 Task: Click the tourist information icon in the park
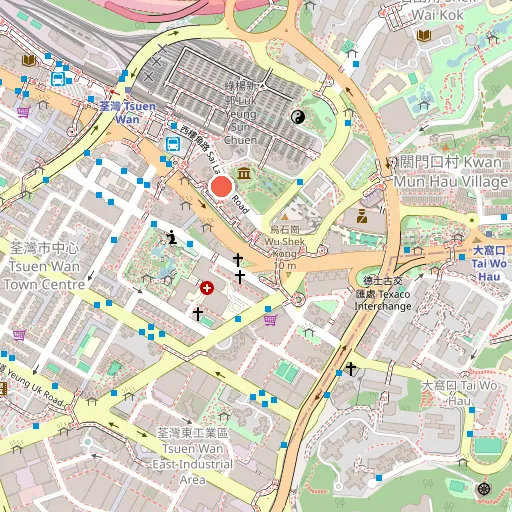click(x=172, y=237)
